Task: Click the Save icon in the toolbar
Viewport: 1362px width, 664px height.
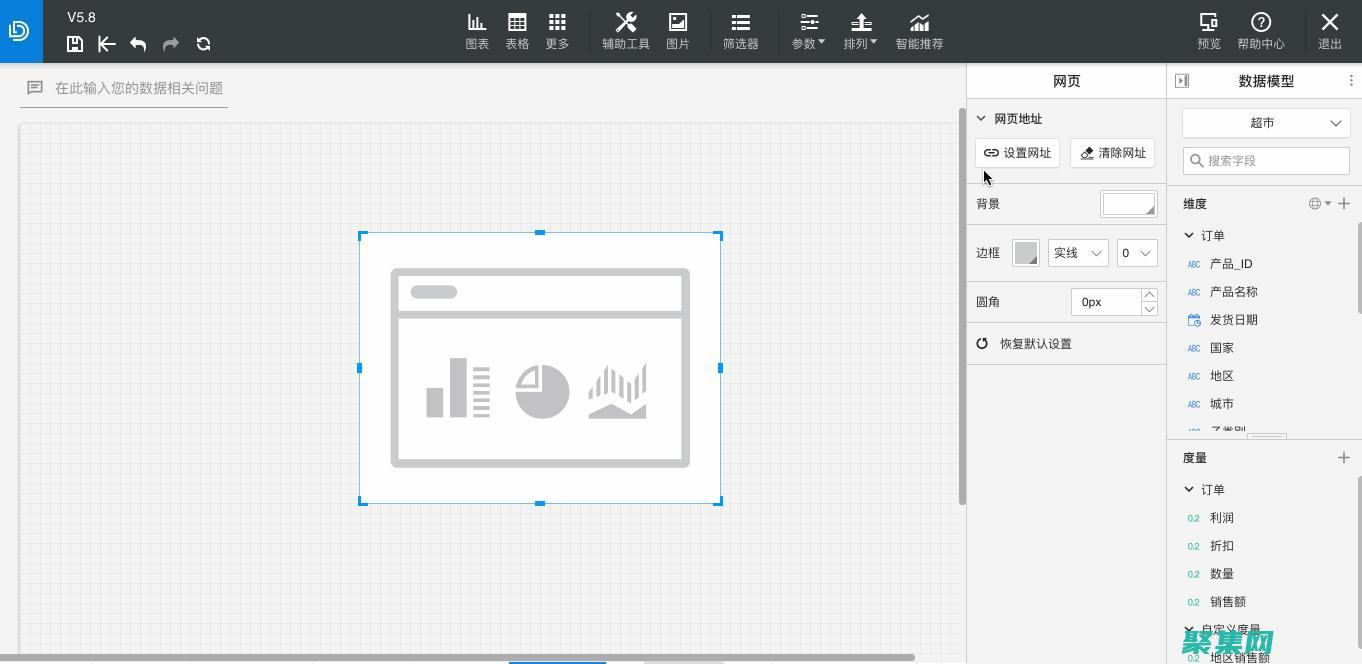Action: 75,44
